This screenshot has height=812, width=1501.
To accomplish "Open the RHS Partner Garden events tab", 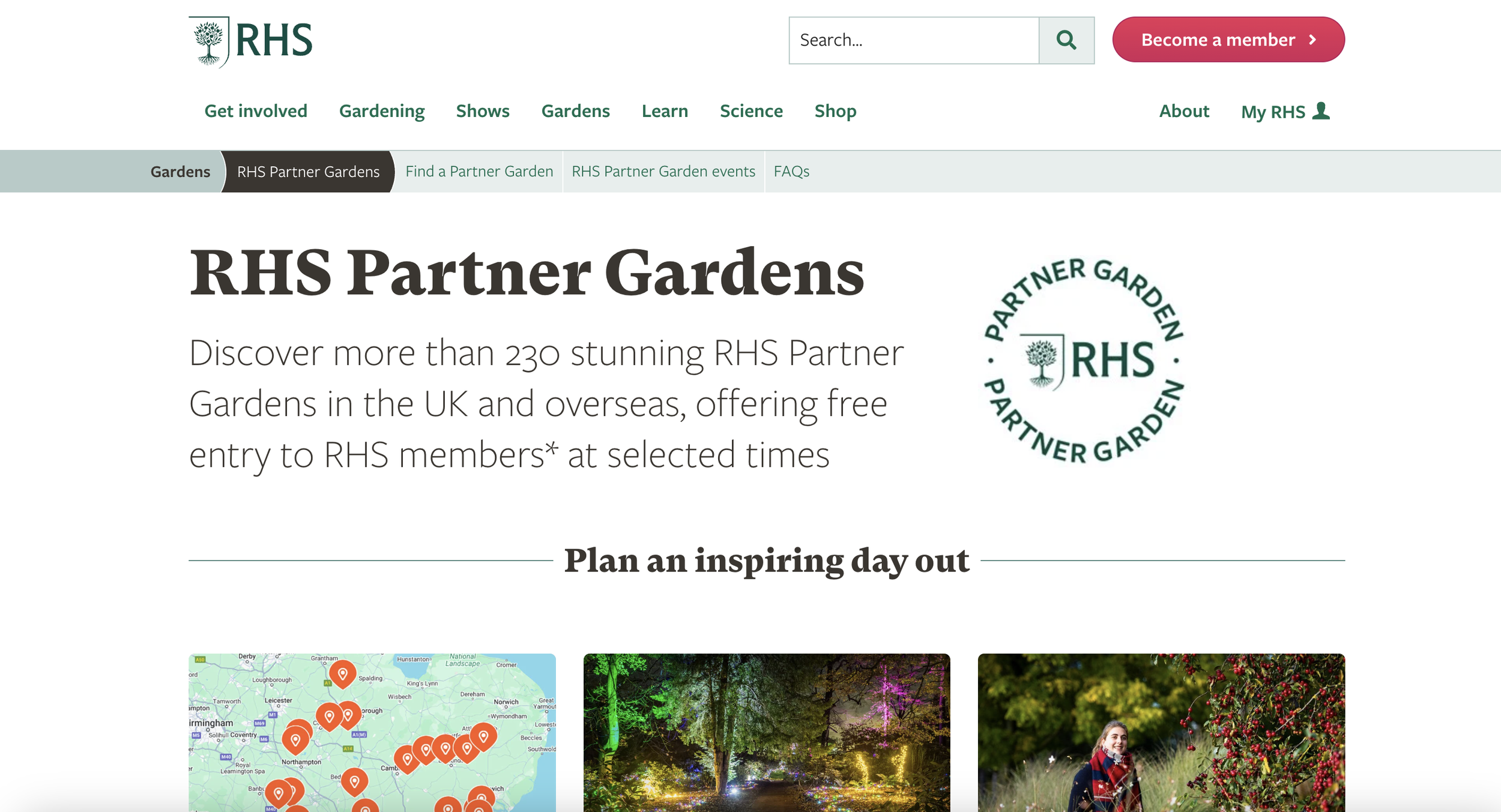I will (x=663, y=172).
